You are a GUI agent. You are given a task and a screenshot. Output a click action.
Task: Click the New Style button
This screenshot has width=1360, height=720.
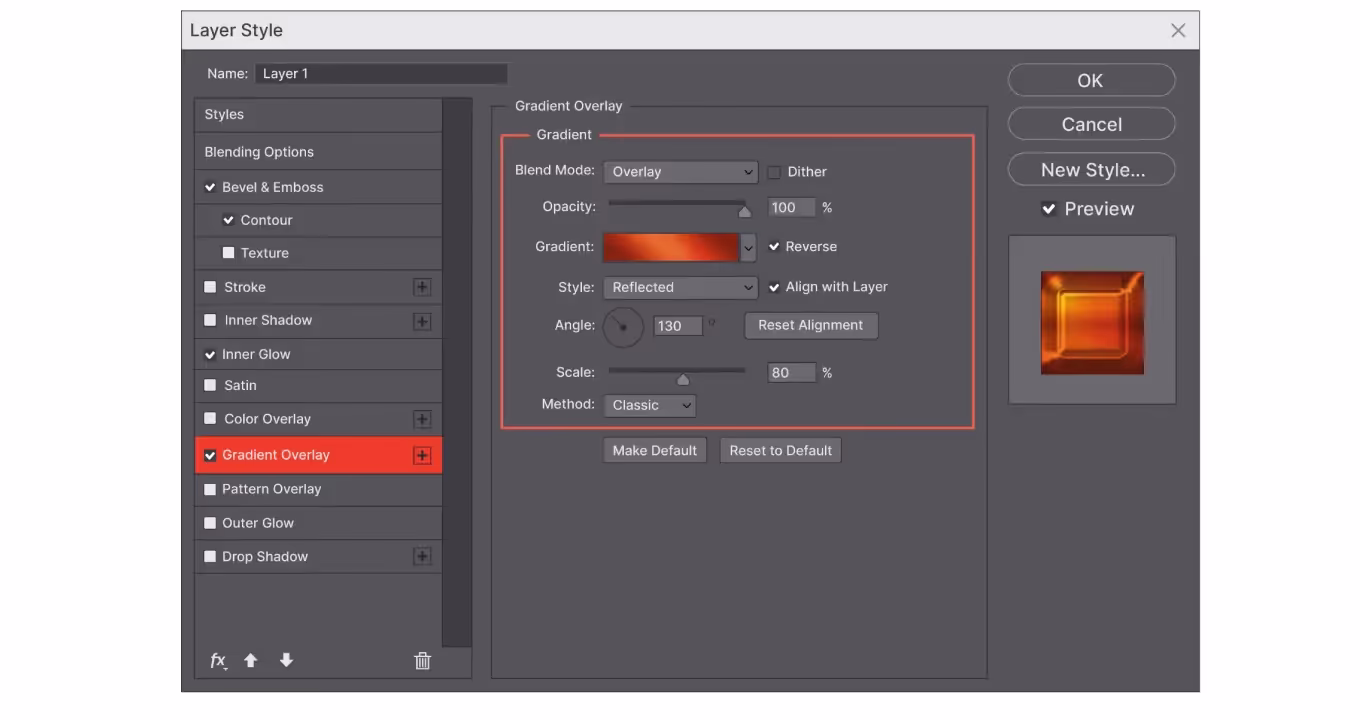coord(1092,170)
